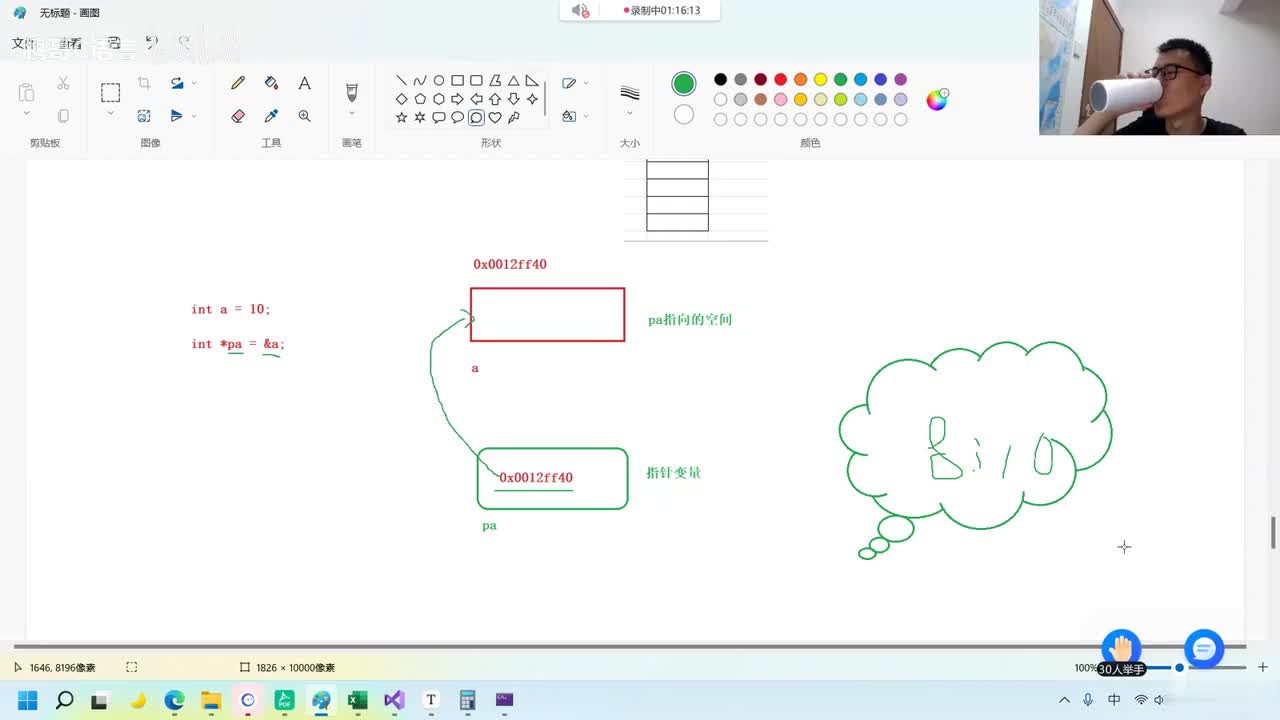Click the Undo arrow
The image size is (1280, 720).
pos(151,43)
